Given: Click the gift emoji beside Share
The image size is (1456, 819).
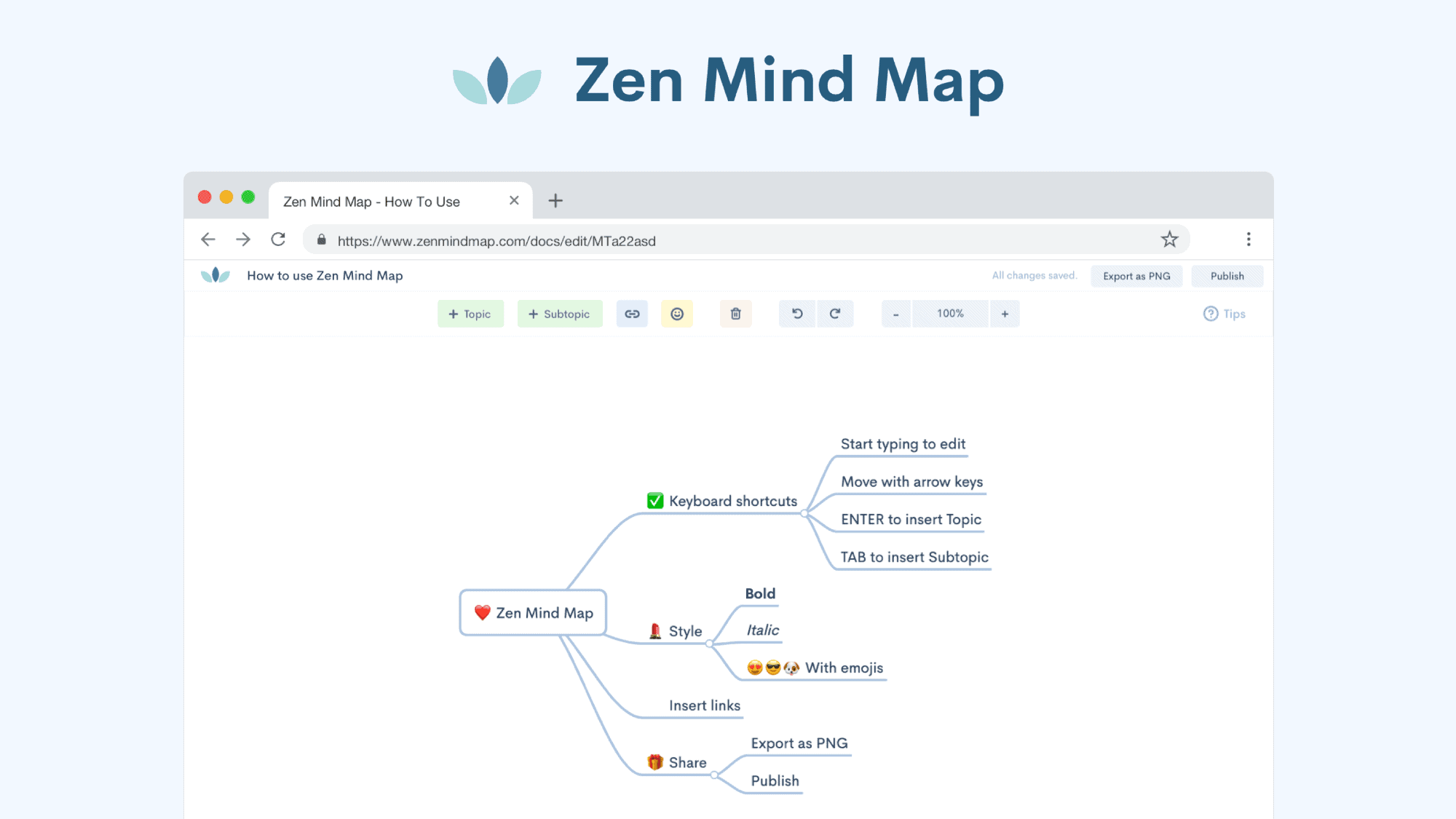Looking at the screenshot, I should (655, 762).
